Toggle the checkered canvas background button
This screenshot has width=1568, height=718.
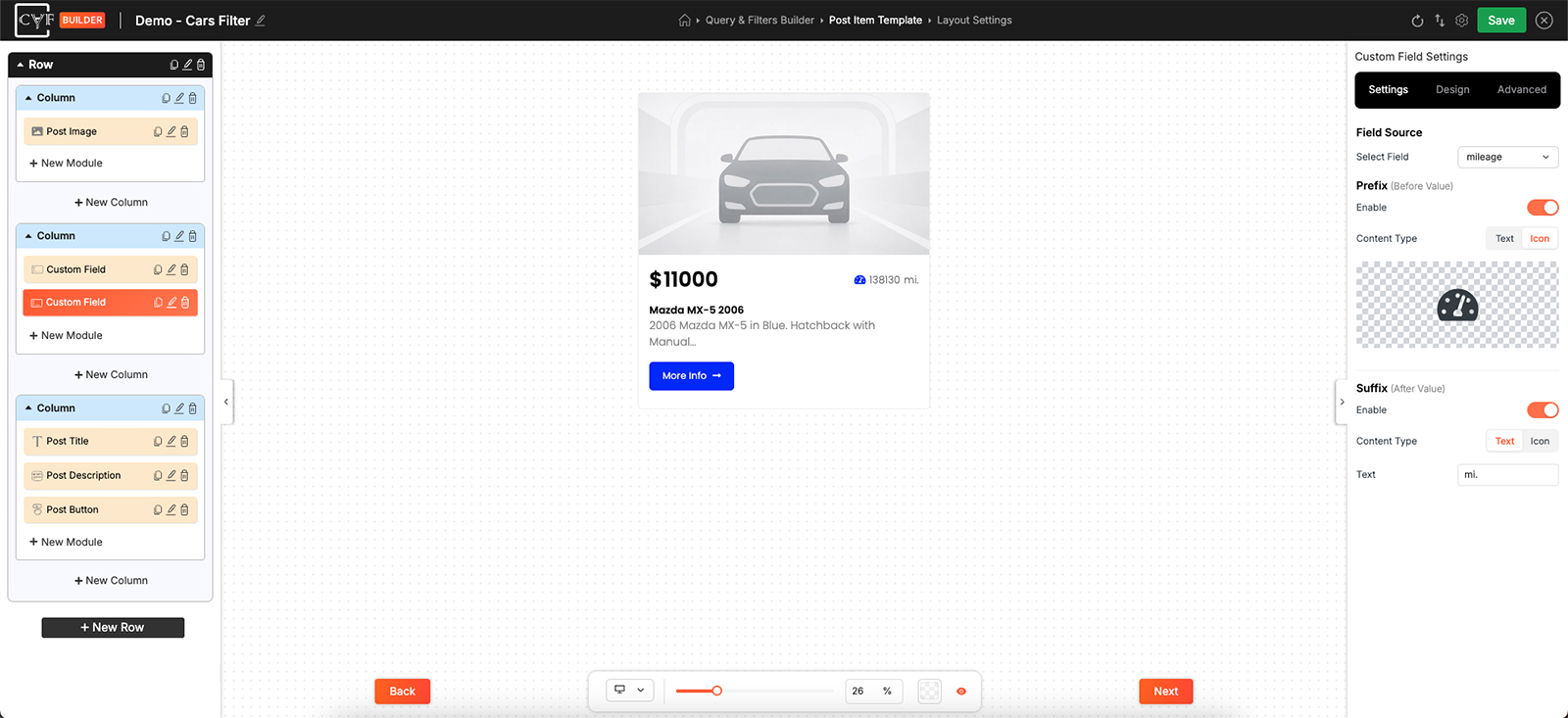929,692
